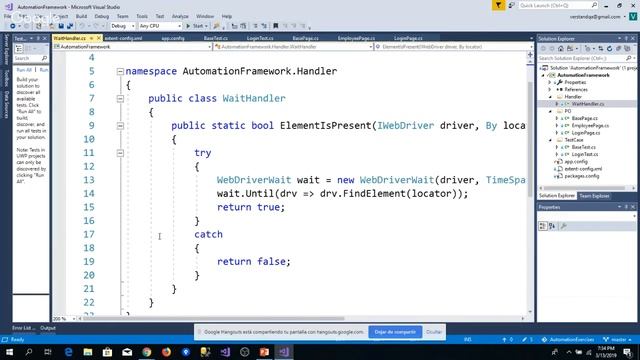Open the Any CPU platform dropdown
The height and width of the screenshot is (360, 640).
(160, 26)
